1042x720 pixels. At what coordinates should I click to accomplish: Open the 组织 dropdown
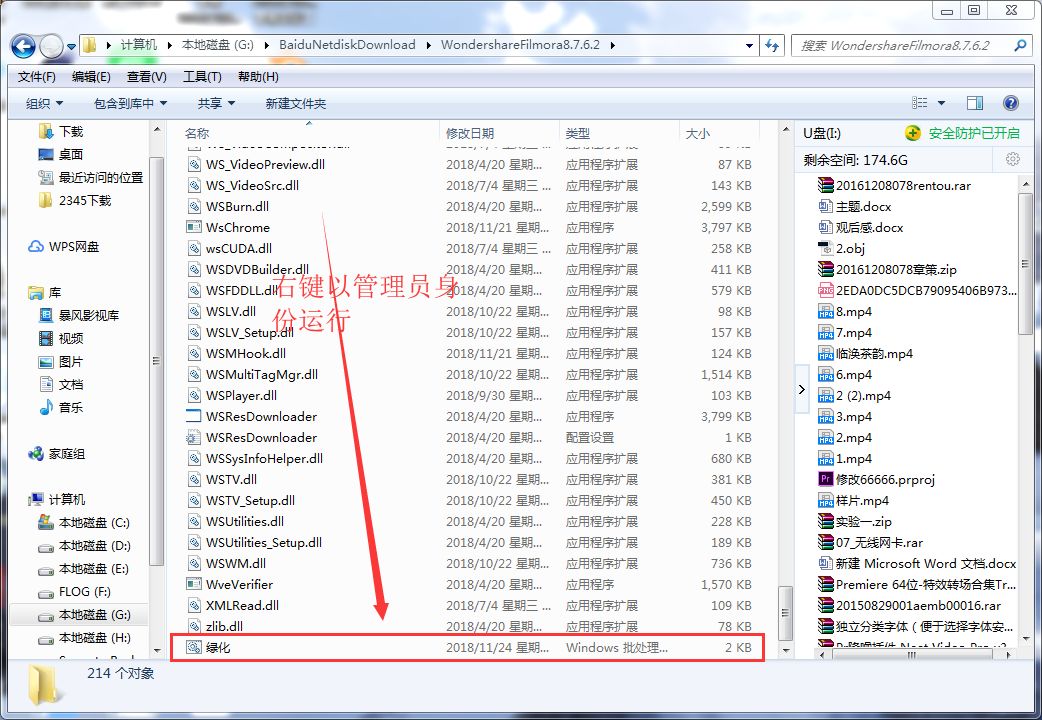tap(44, 104)
